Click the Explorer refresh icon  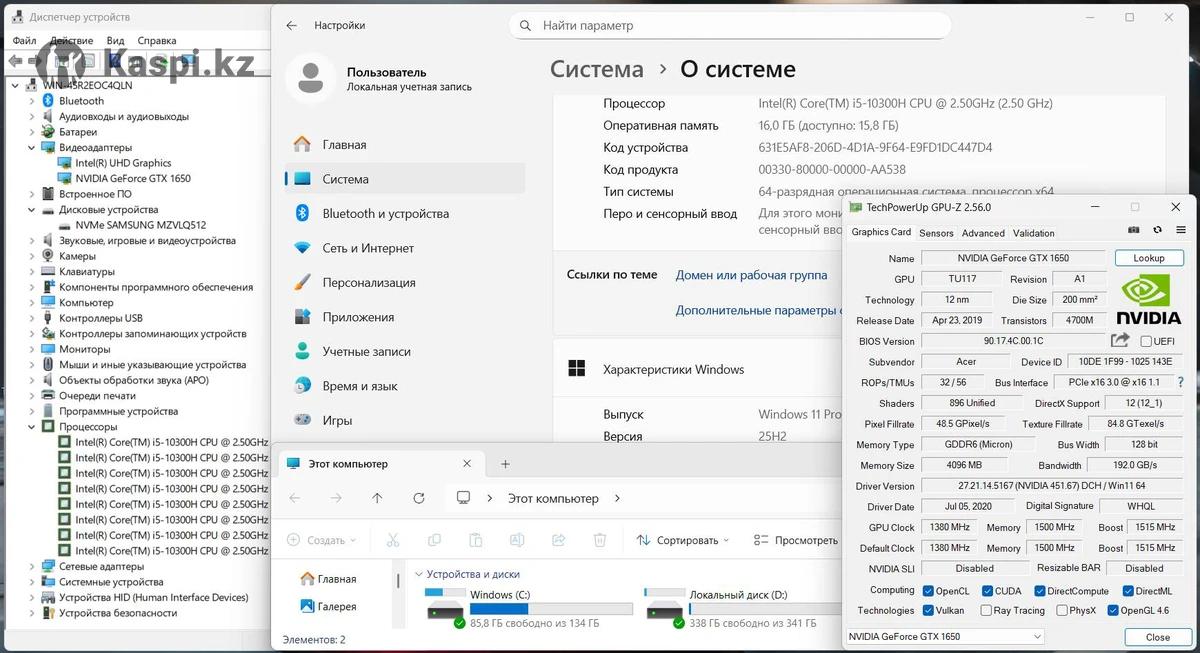[x=419, y=498]
